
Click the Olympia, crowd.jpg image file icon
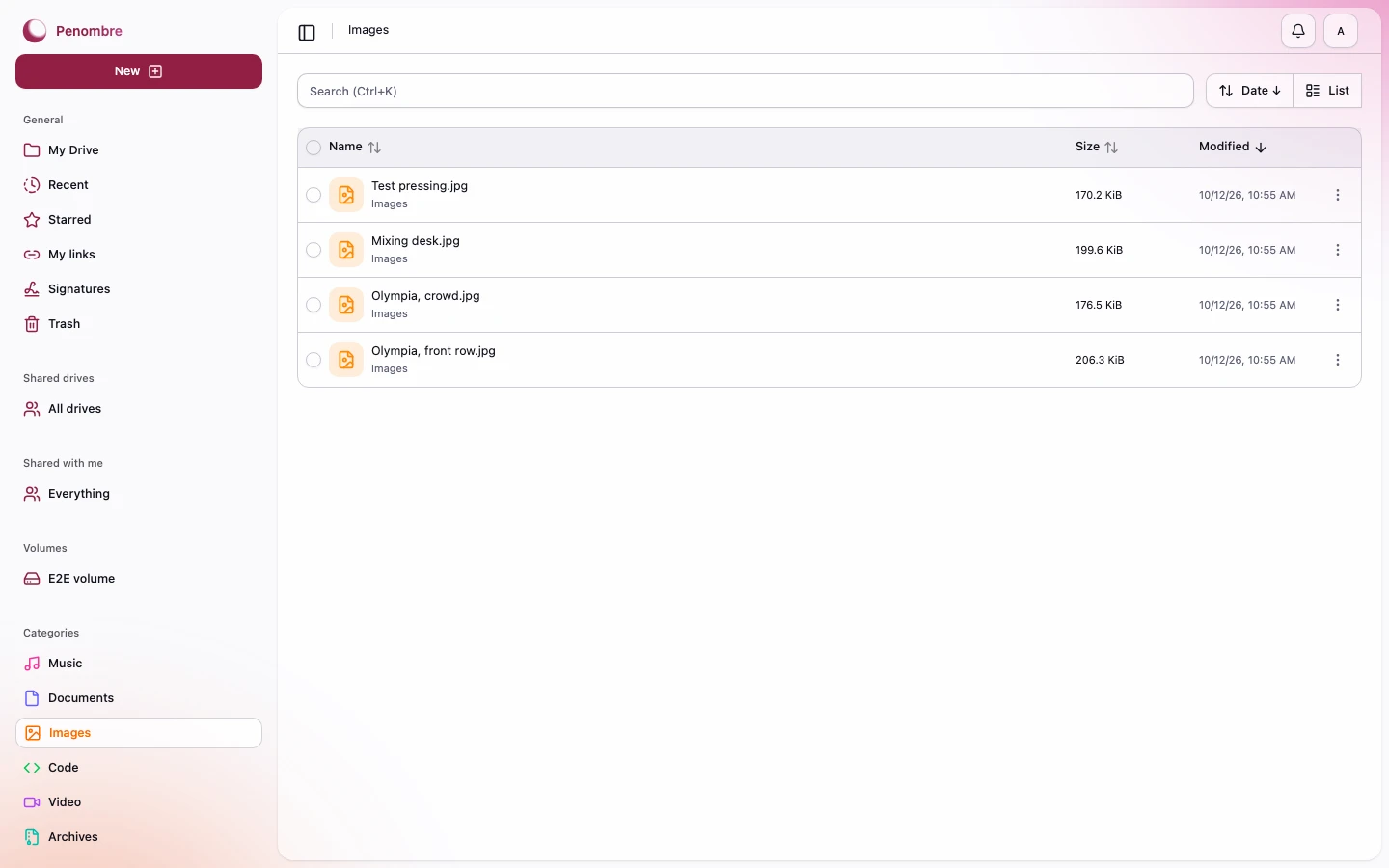pyautogui.click(x=346, y=305)
